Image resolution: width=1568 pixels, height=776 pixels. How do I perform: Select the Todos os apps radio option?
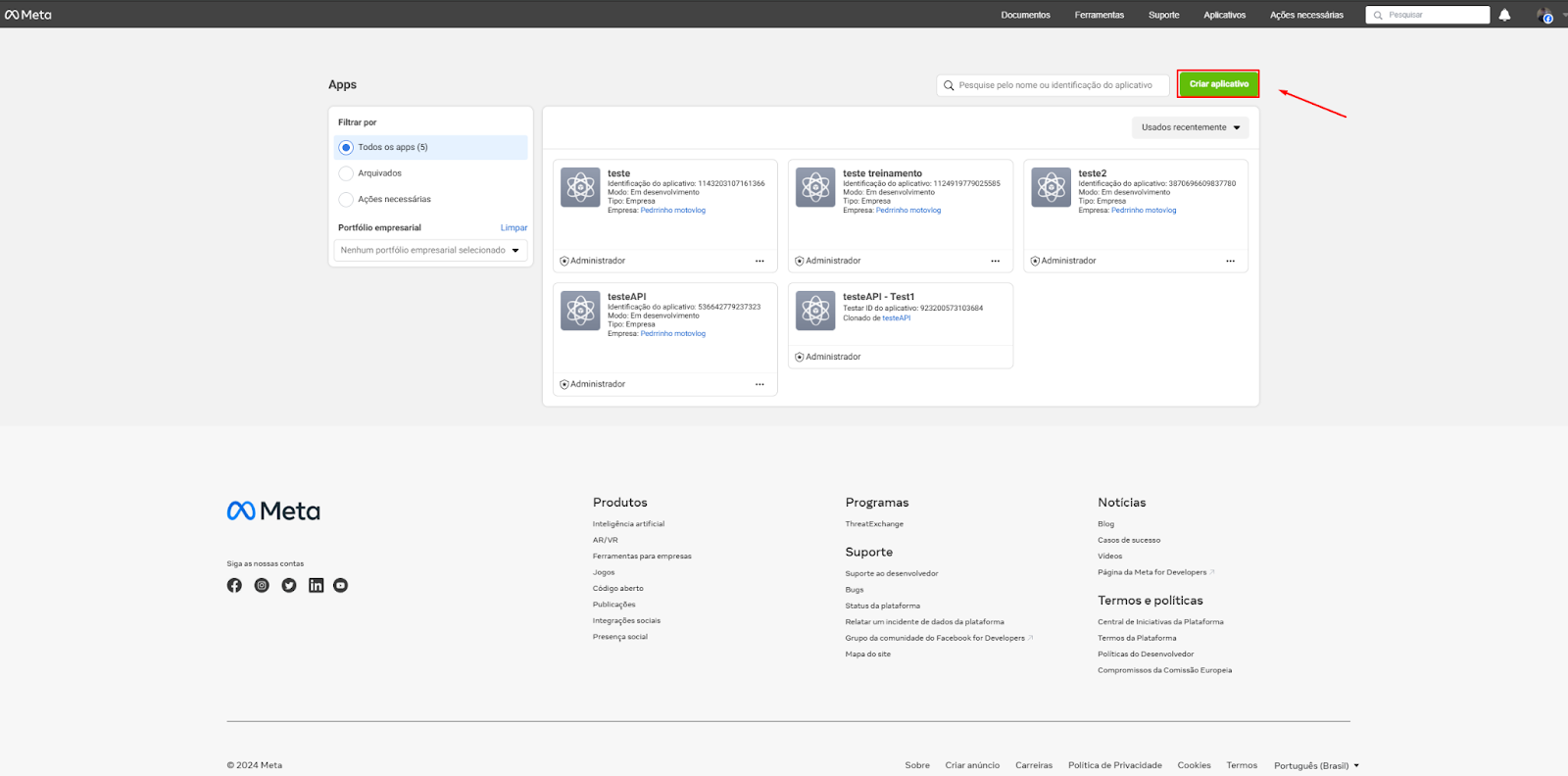[346, 148]
